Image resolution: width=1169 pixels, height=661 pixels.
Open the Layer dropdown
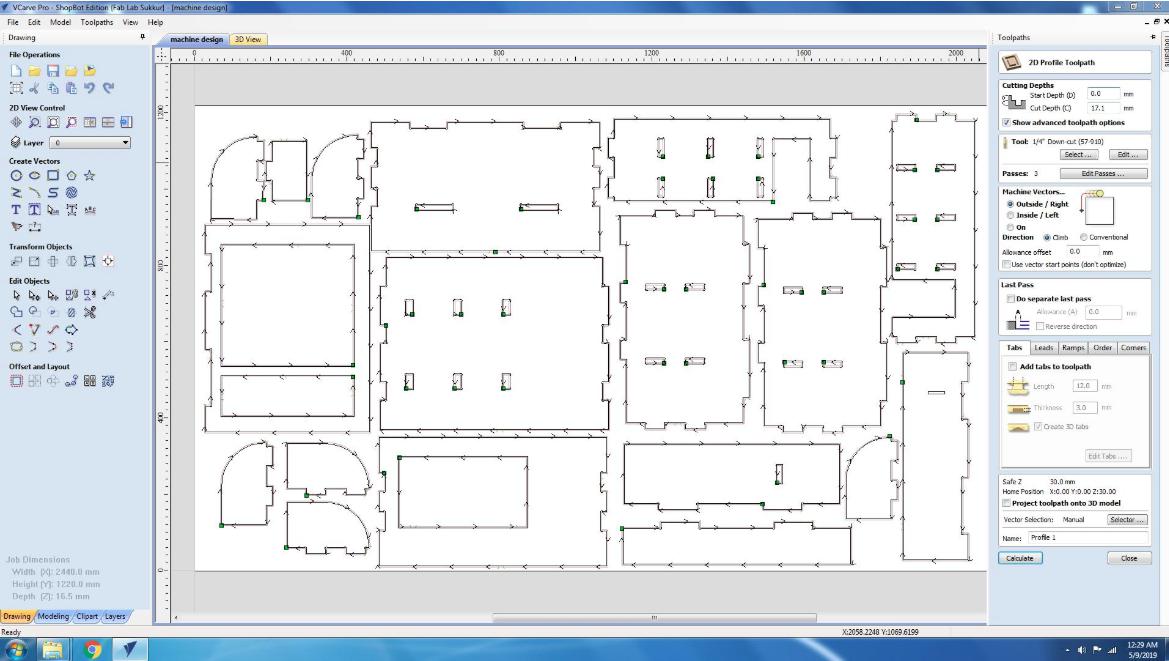[x=90, y=142]
